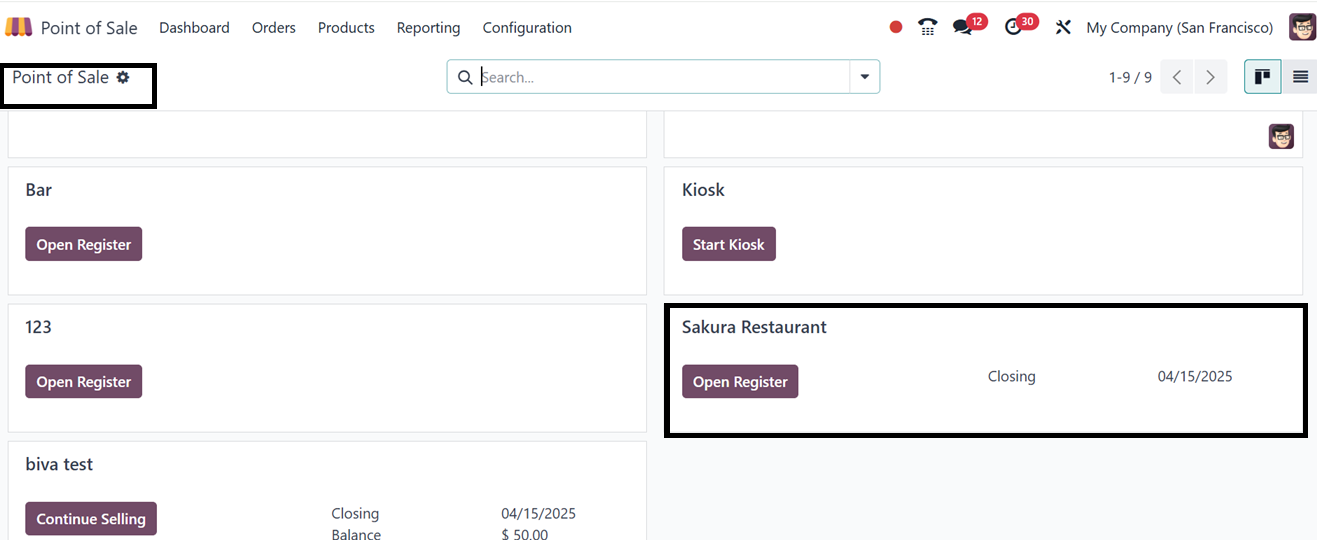
Task: Click Start Kiosk button
Action: 728,244
